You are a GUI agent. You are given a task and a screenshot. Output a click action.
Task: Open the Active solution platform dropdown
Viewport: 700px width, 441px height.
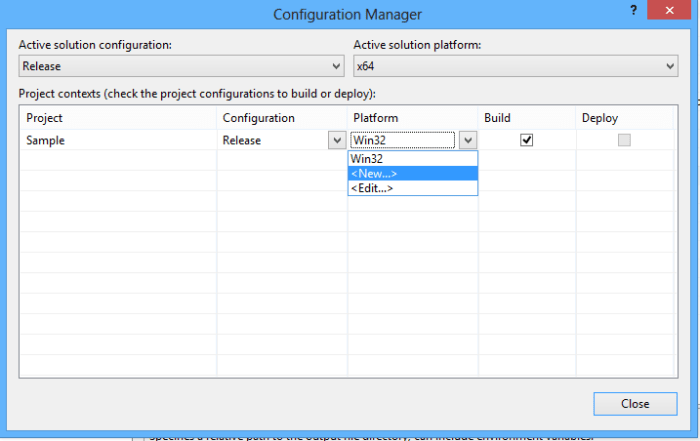516,67
